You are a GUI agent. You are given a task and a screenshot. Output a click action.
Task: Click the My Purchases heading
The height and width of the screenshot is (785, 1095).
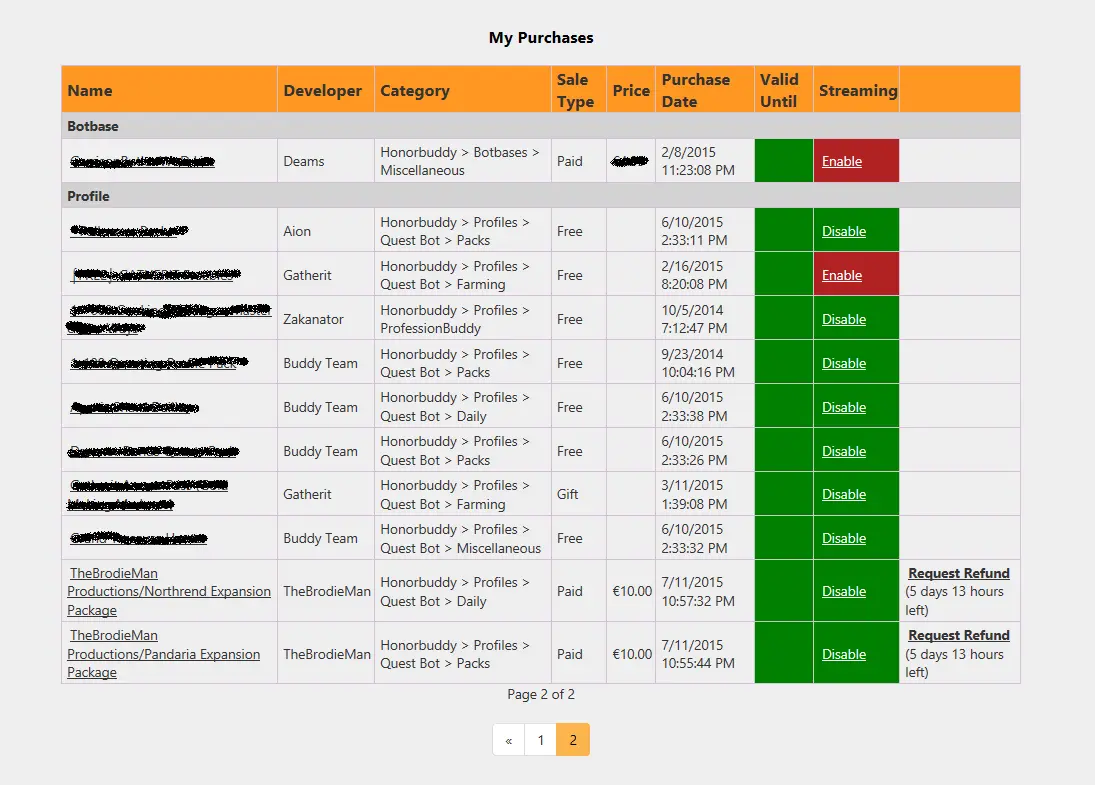pyautogui.click(x=541, y=38)
